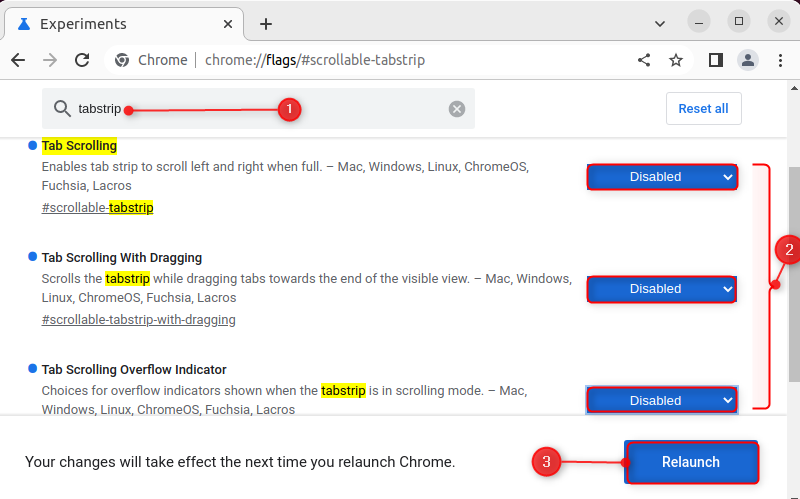Click the page vertical scrollbar thumb

pos(794,274)
